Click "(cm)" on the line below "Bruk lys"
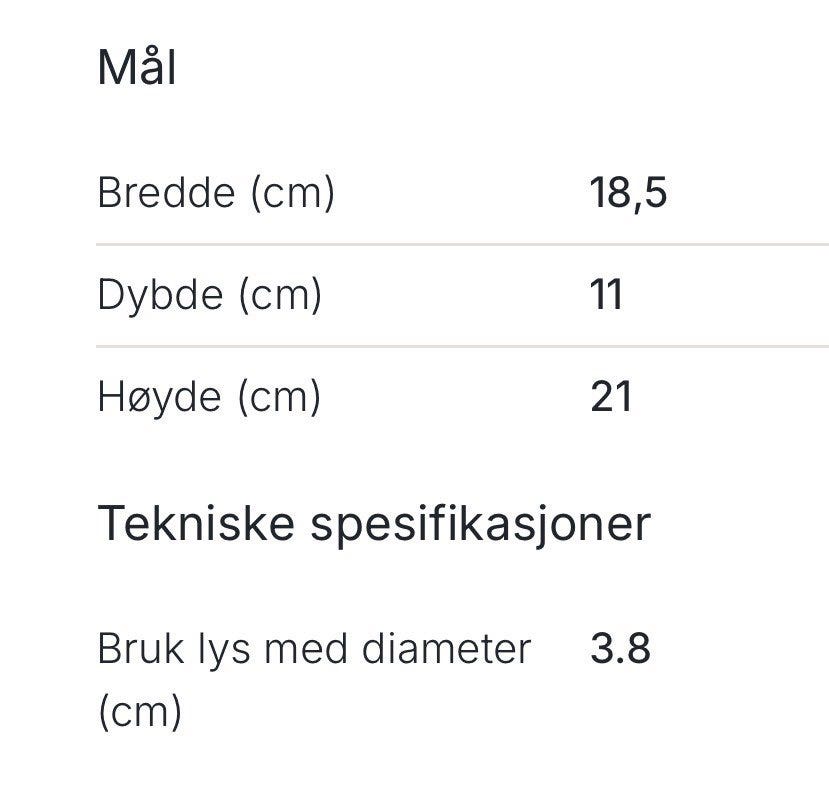 tap(140, 712)
